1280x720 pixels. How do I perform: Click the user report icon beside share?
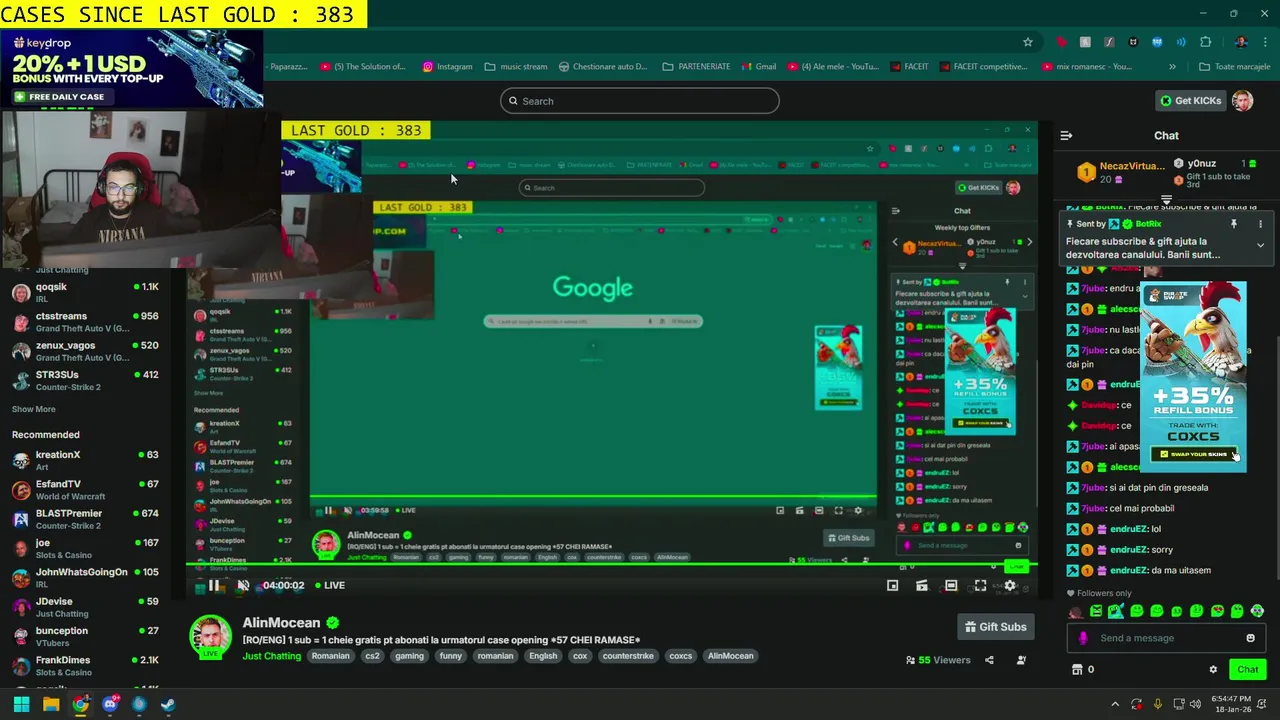(x=1021, y=660)
